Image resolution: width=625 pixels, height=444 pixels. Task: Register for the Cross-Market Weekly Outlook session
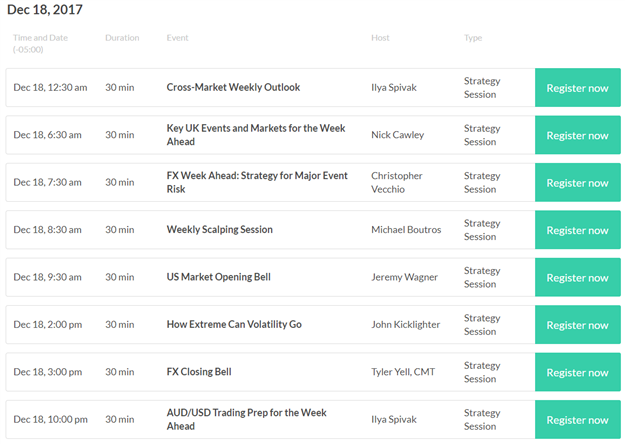pos(578,88)
